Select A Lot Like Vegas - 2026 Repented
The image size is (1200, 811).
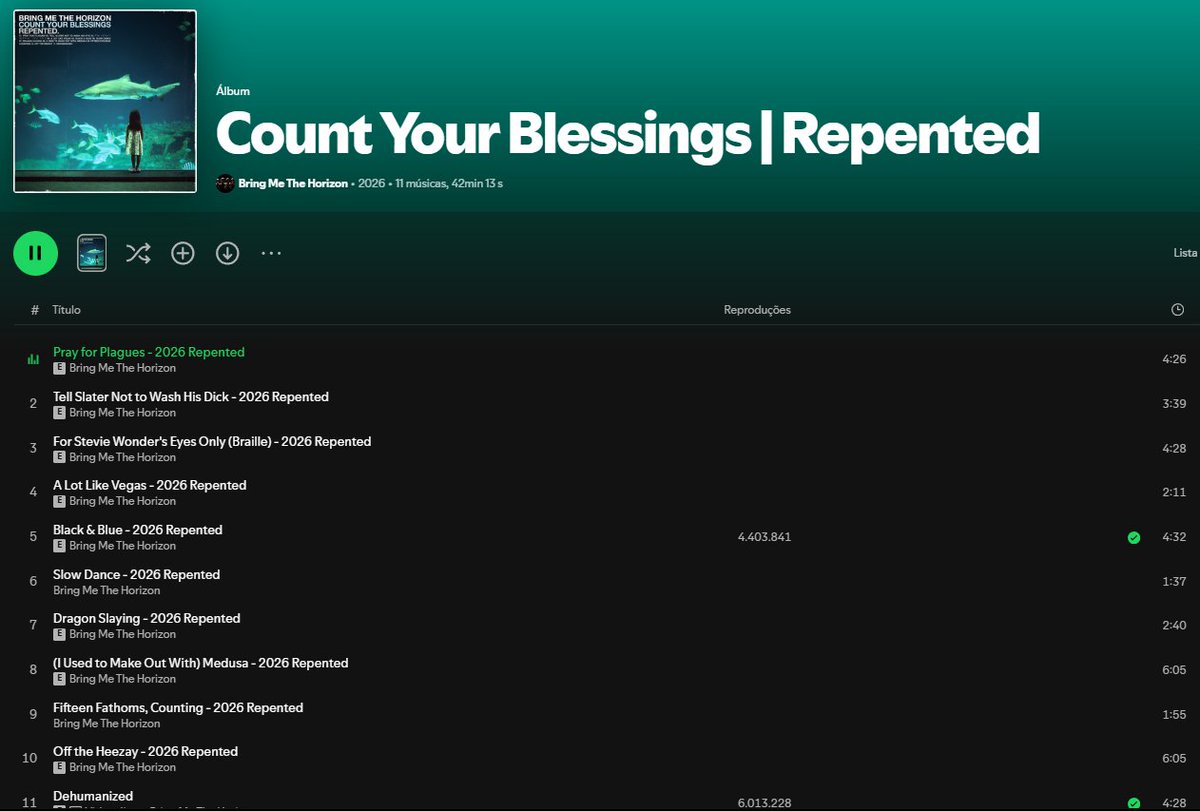150,485
